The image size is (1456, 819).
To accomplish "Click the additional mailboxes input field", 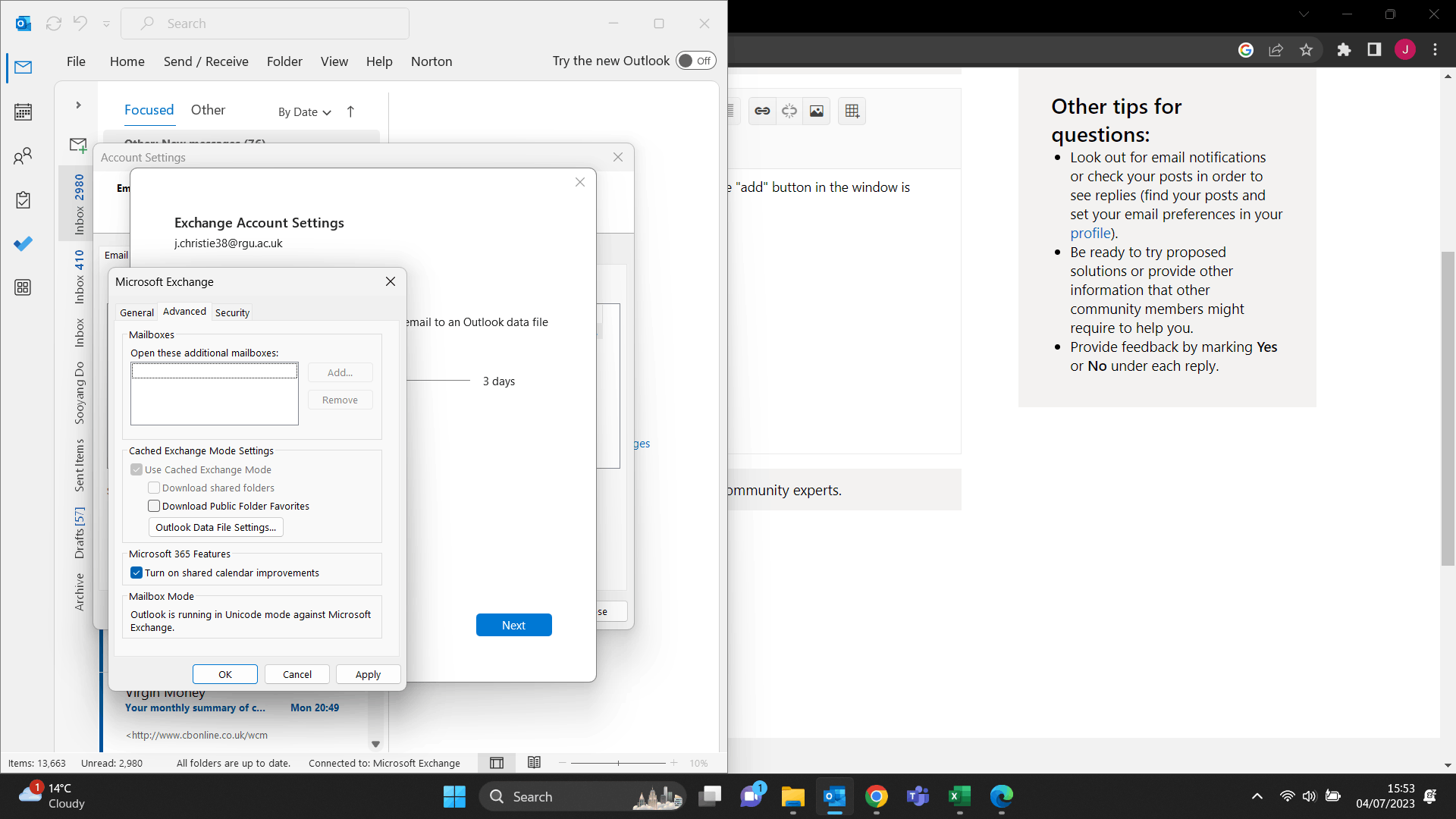I will pyautogui.click(x=214, y=370).
